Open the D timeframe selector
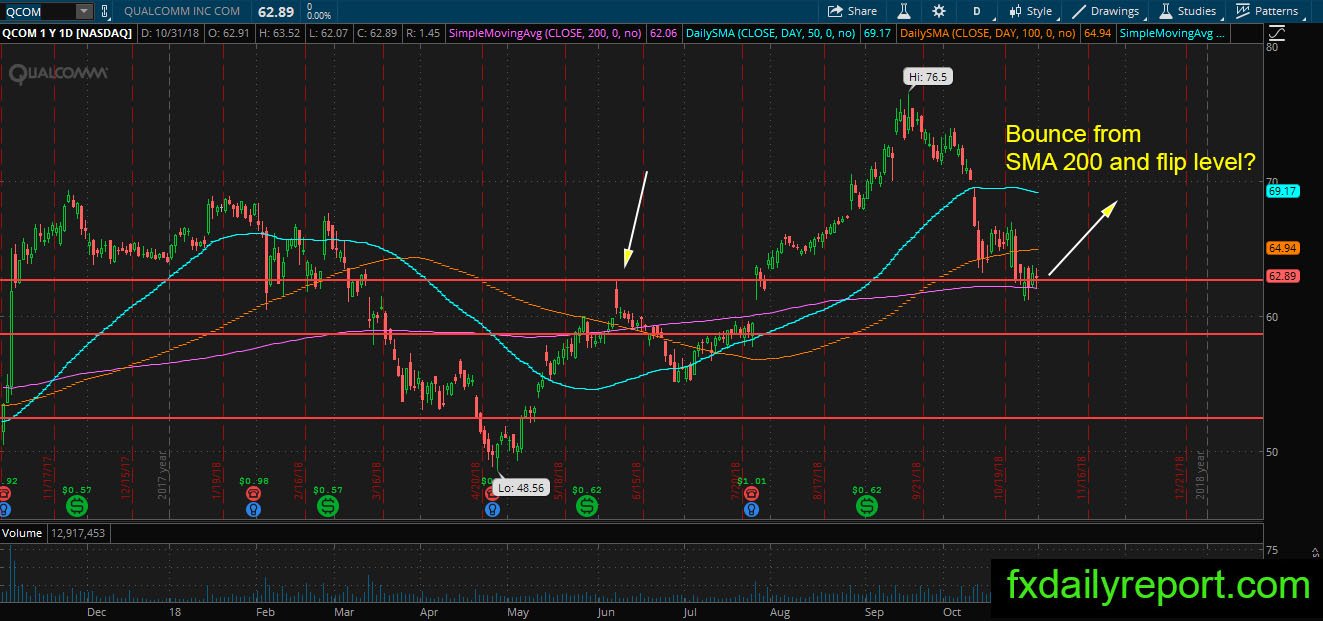Screen dimensions: 1323x621 pyautogui.click(x=976, y=11)
